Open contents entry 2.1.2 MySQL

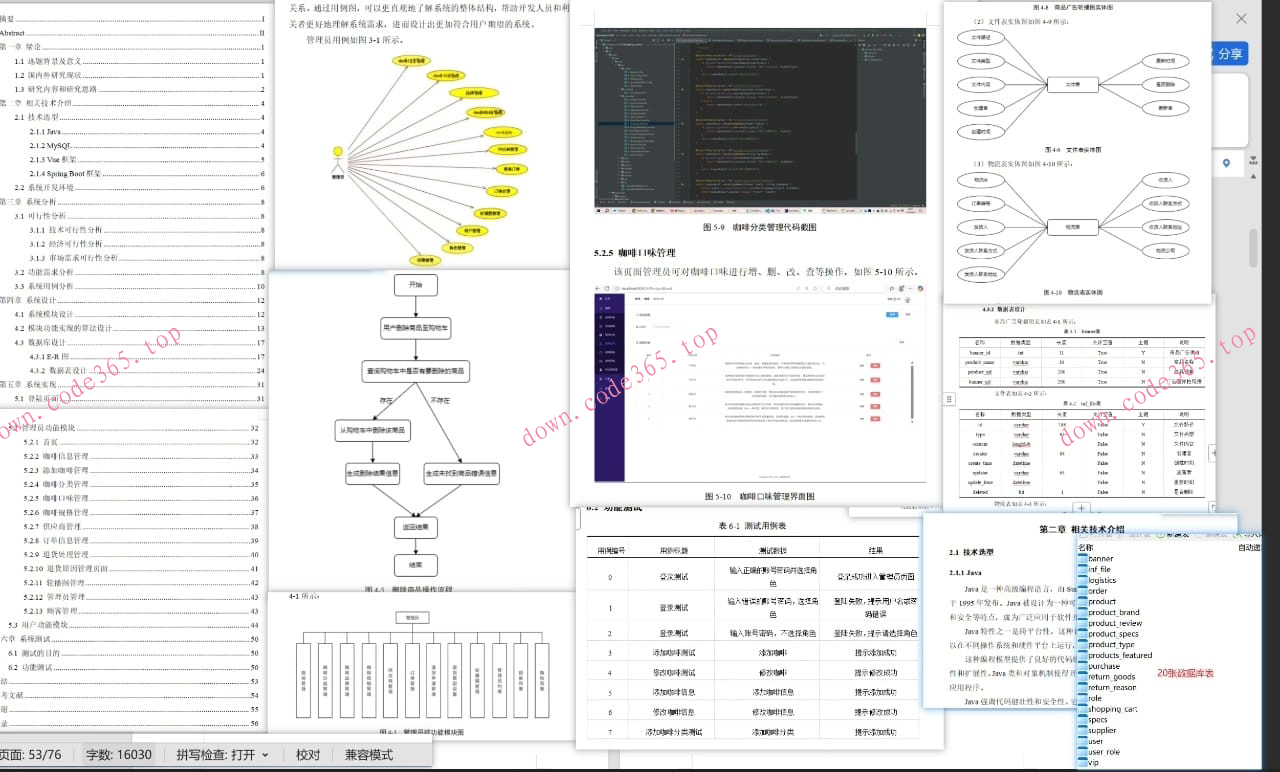point(147,146)
